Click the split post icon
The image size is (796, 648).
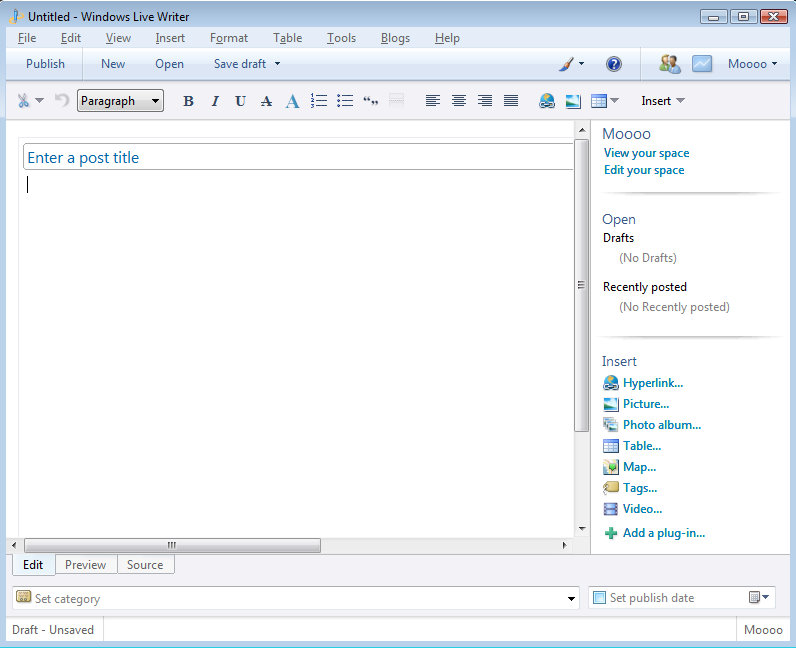coord(396,100)
